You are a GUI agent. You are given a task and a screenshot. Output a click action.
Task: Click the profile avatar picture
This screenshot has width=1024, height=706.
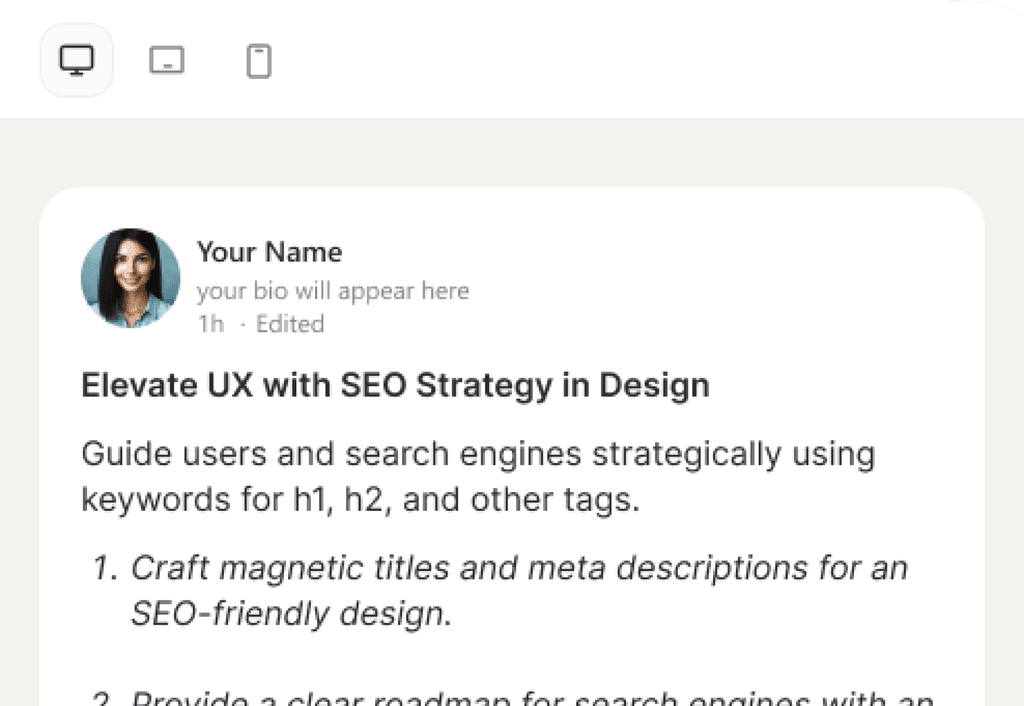130,277
